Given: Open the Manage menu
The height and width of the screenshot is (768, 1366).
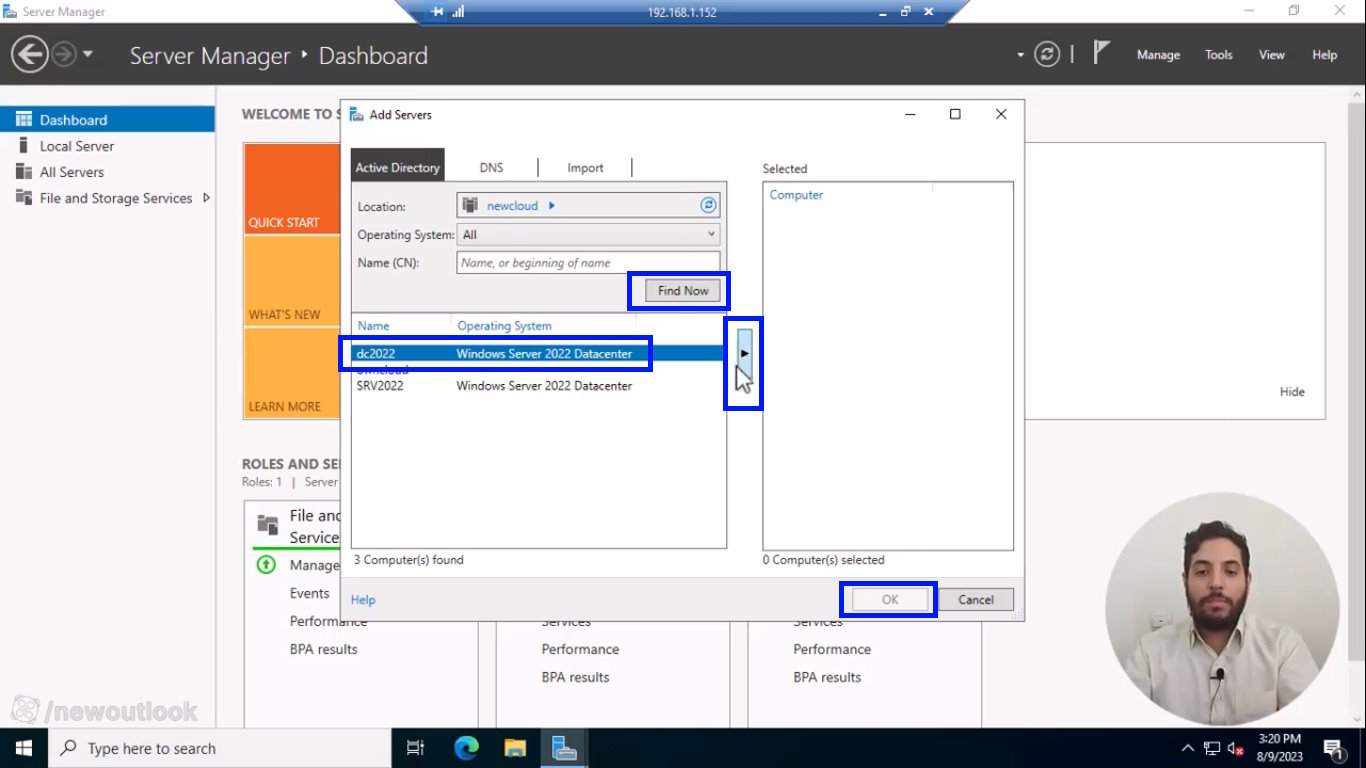Looking at the screenshot, I should (x=1158, y=55).
